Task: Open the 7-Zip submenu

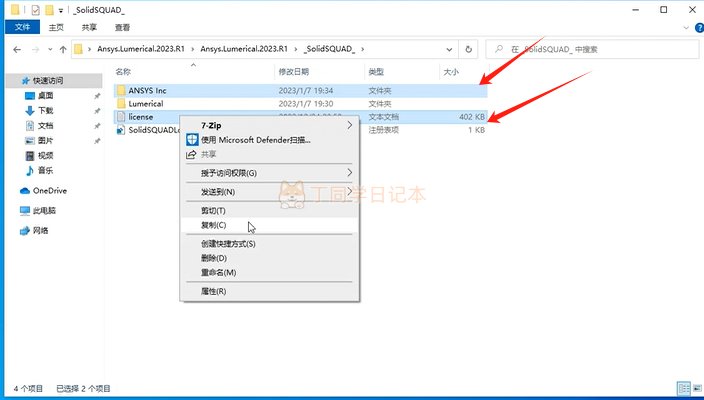Action: coord(269,126)
